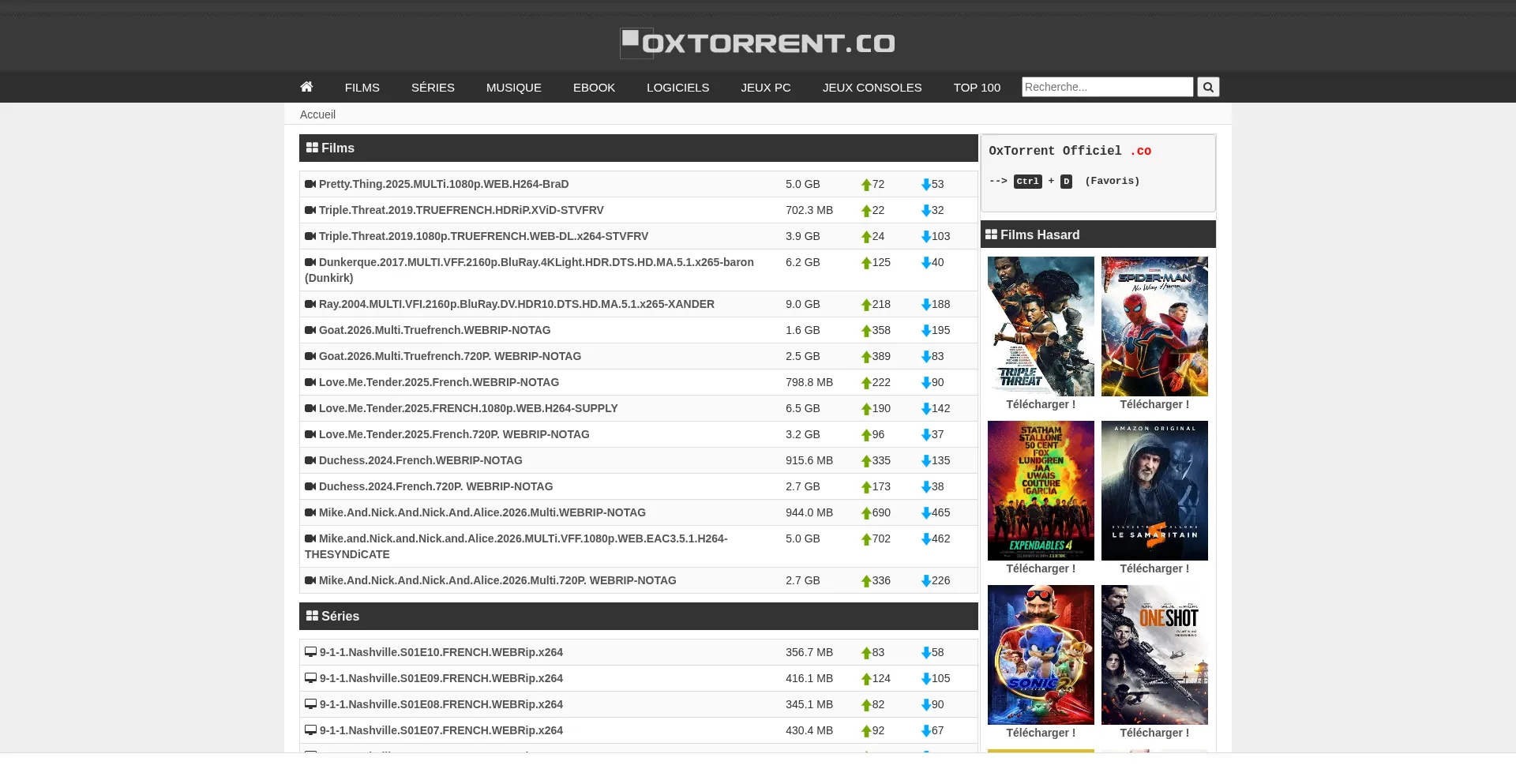Open the MUSIQUE menu
Image resolution: width=1516 pixels, height=784 pixels.
click(x=514, y=87)
